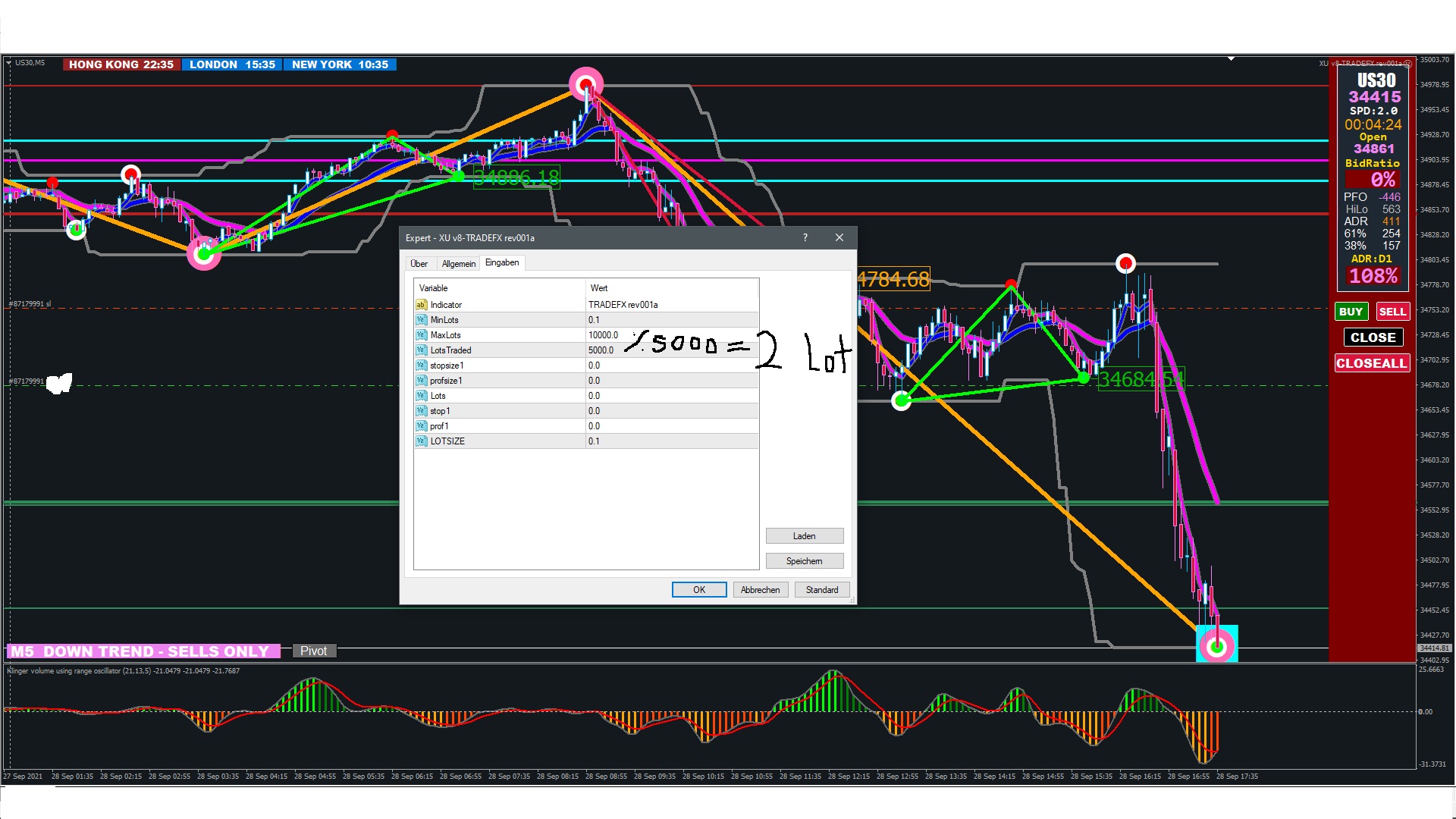Click the dialog help question mark
The image size is (1456, 819).
tap(805, 237)
